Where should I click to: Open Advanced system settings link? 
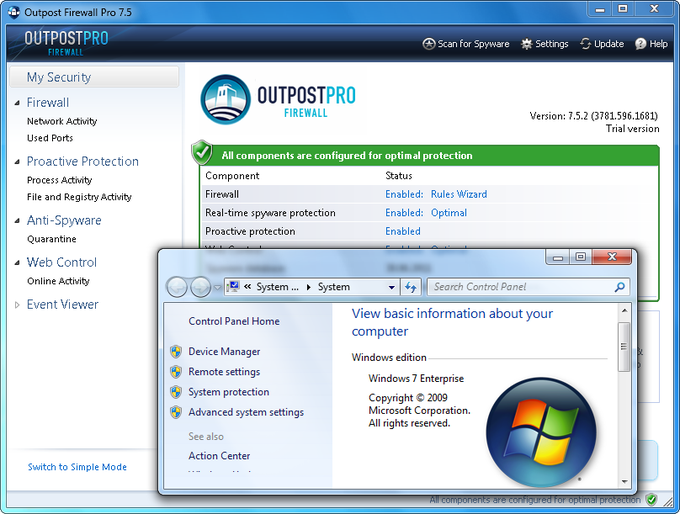click(246, 412)
